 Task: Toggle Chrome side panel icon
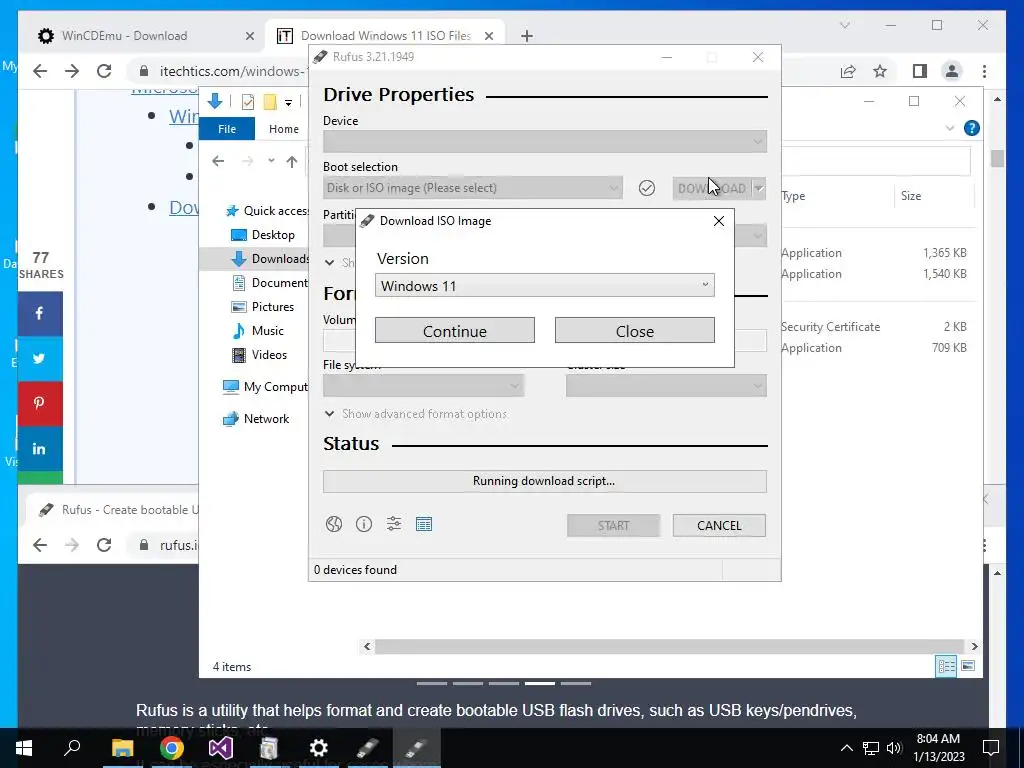[x=920, y=71]
